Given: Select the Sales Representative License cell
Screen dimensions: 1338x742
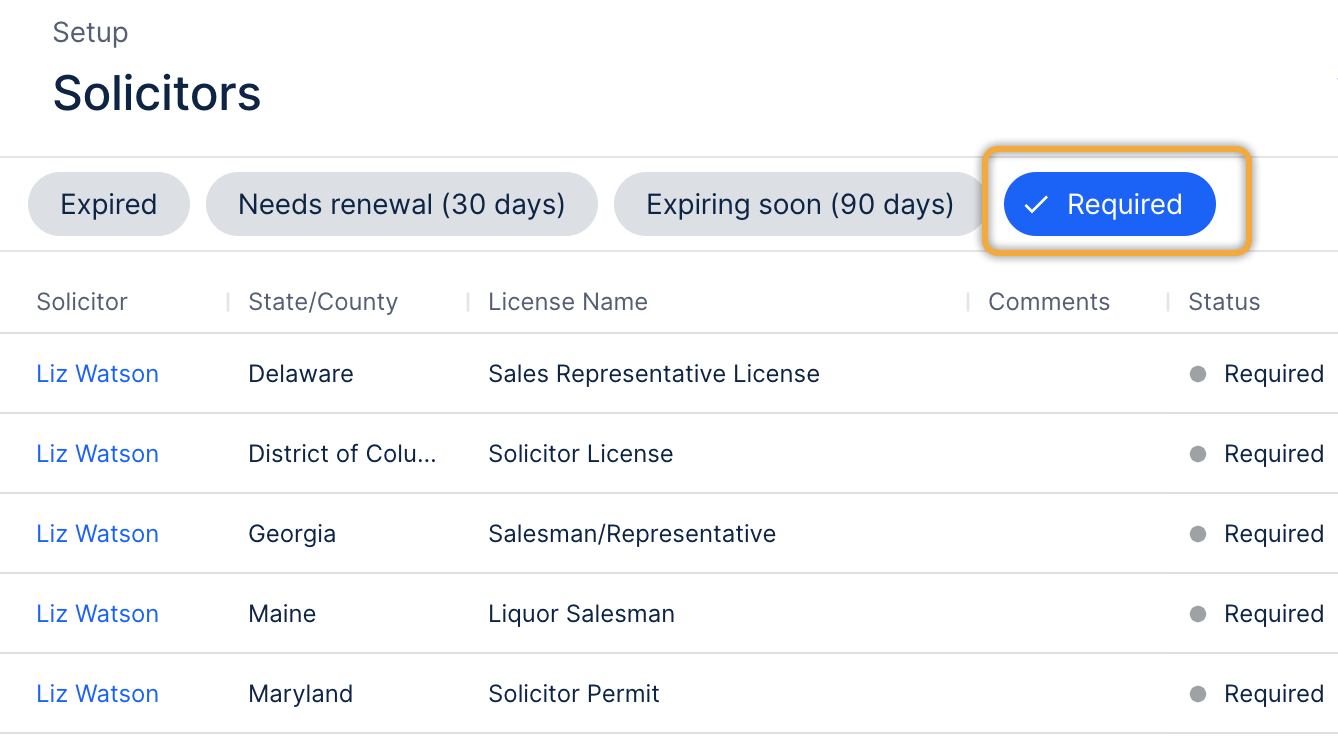Looking at the screenshot, I should pos(653,374).
